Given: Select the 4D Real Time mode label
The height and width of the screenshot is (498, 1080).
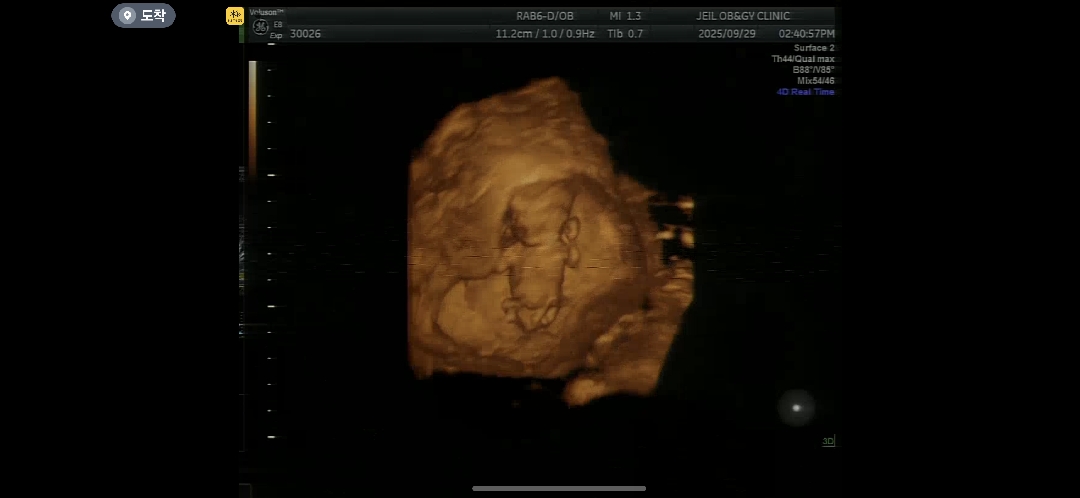Looking at the screenshot, I should click(x=805, y=92).
